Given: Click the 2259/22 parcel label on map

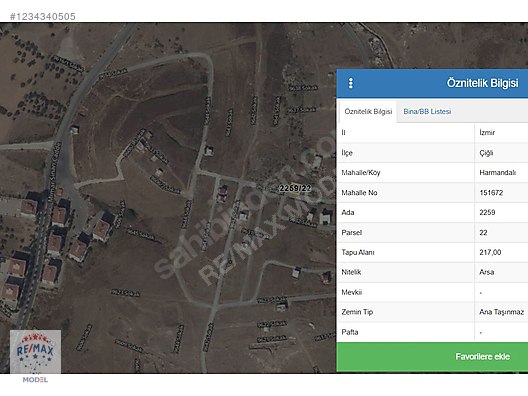Looking at the screenshot, I should tap(295, 188).
